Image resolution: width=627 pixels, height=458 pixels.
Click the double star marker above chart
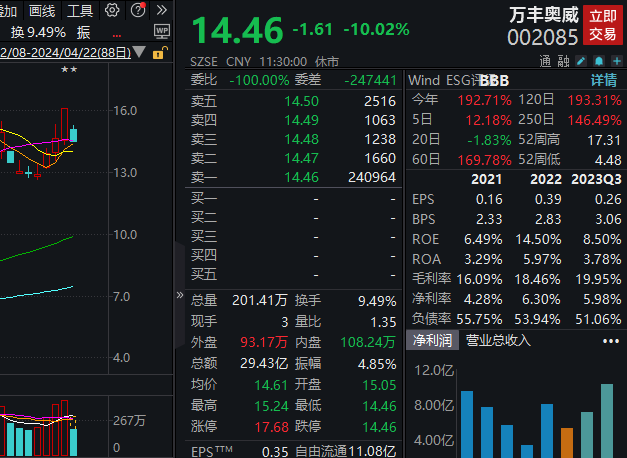click(69, 70)
